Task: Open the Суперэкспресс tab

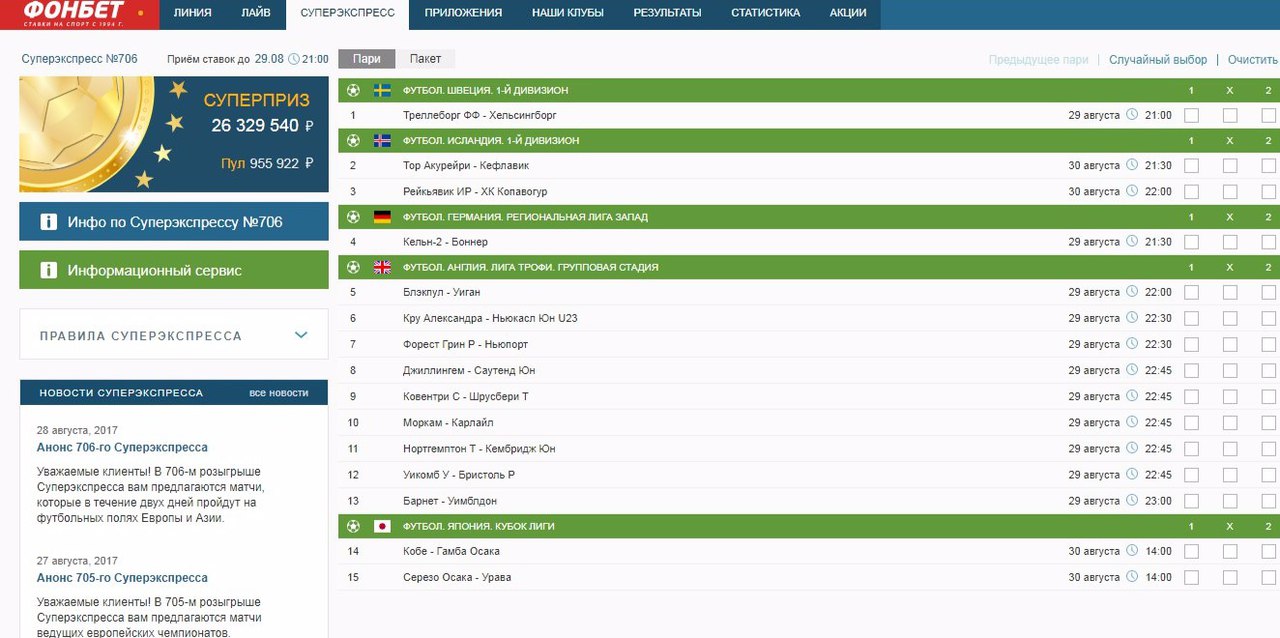Action: coord(348,13)
